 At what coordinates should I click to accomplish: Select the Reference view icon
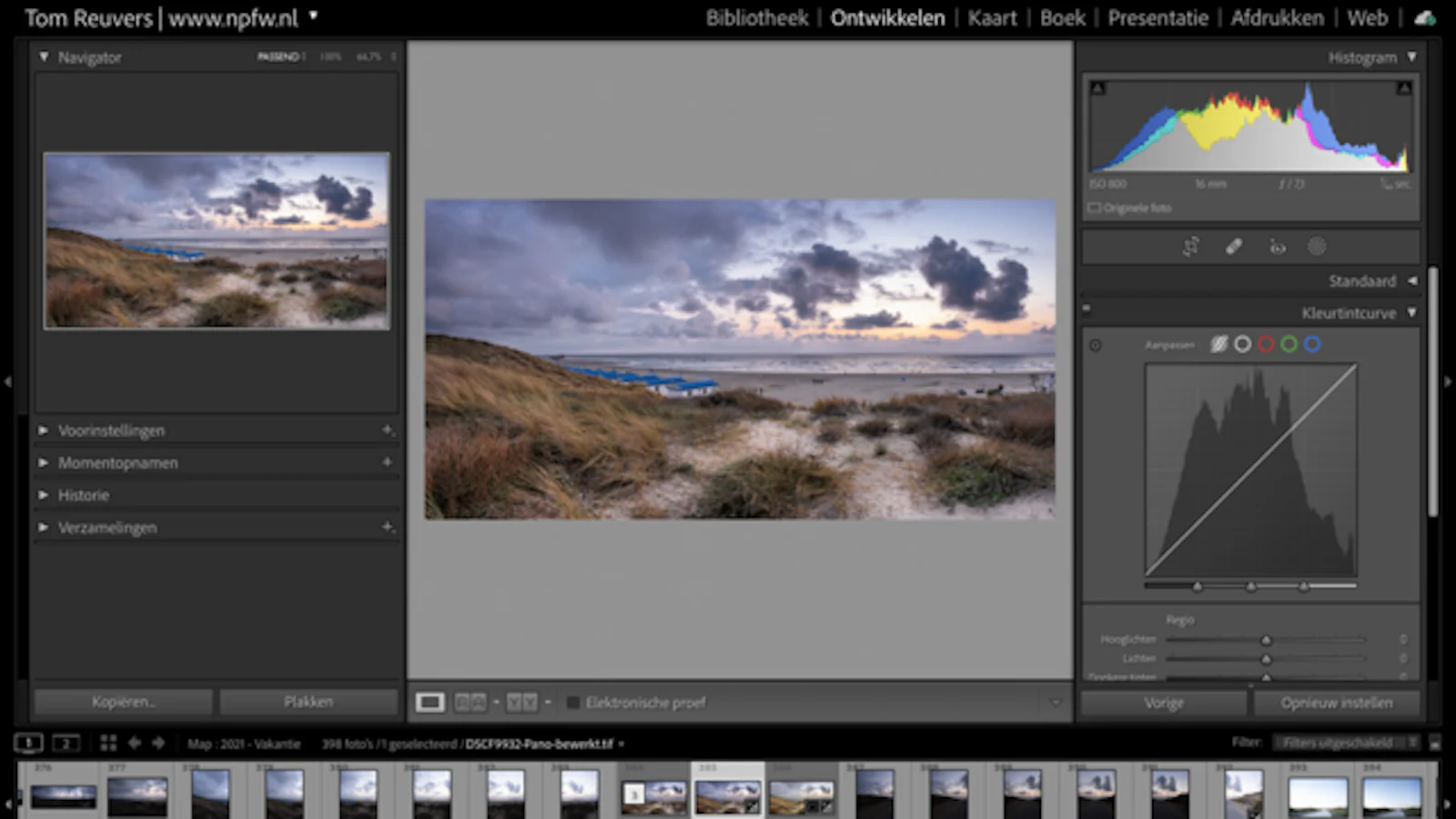[x=470, y=703]
